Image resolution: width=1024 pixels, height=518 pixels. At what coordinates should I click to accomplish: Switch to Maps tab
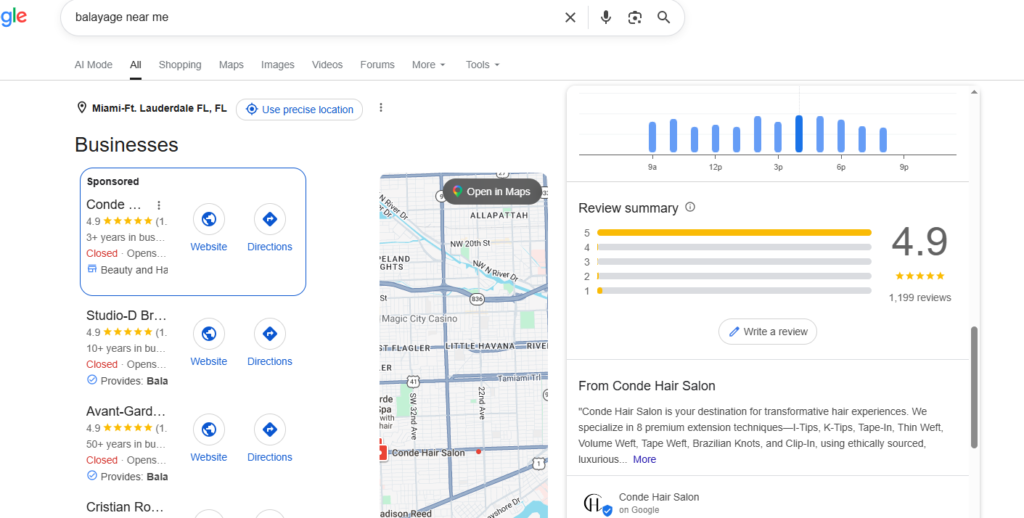coord(231,65)
